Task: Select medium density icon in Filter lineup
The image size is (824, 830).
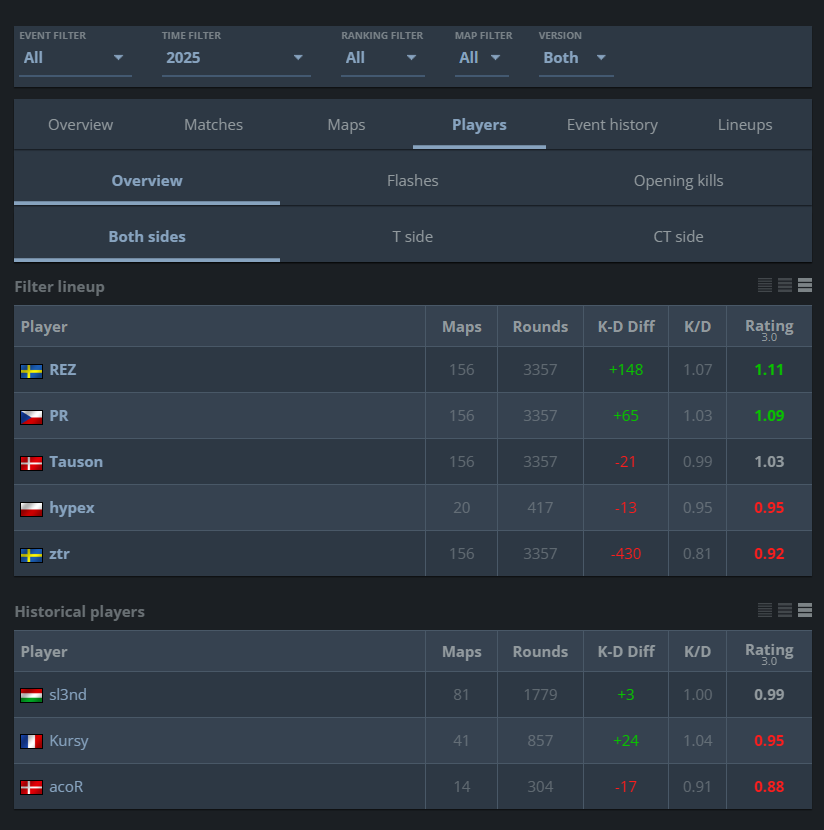Action: click(x=785, y=285)
